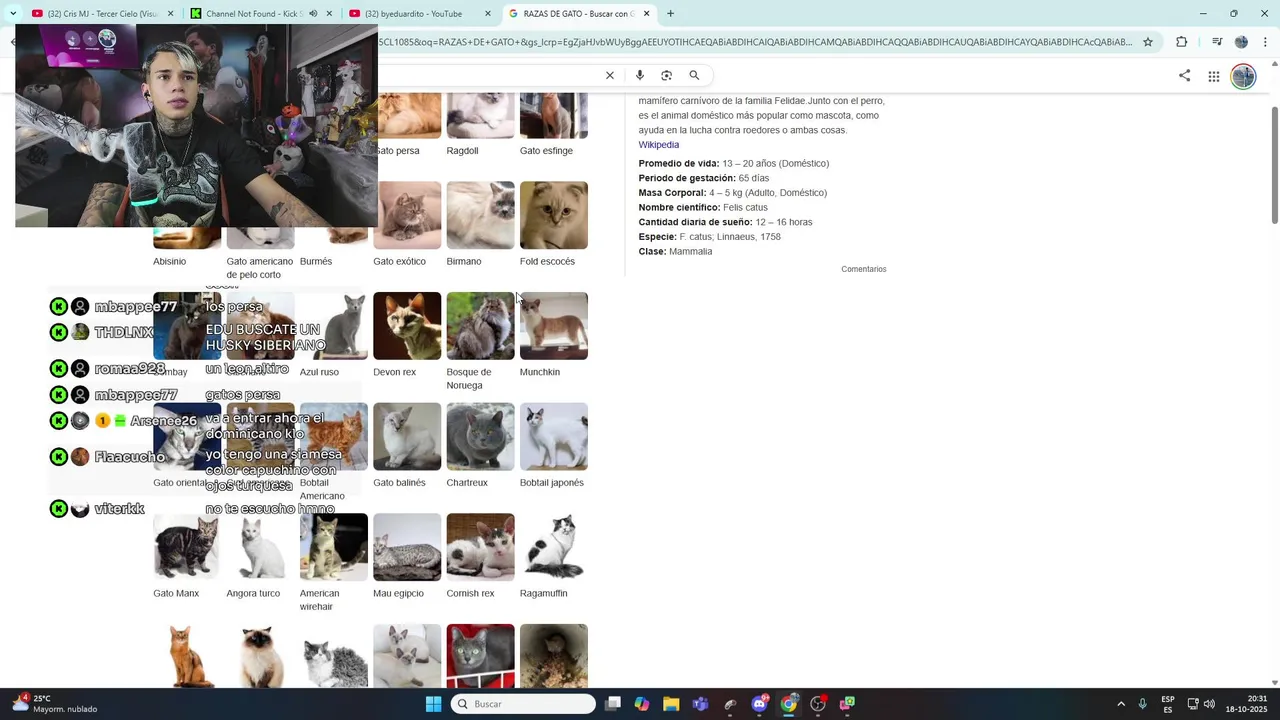Click the Abisinio breed label
This screenshot has width=1280, height=720.
pyautogui.click(x=170, y=262)
